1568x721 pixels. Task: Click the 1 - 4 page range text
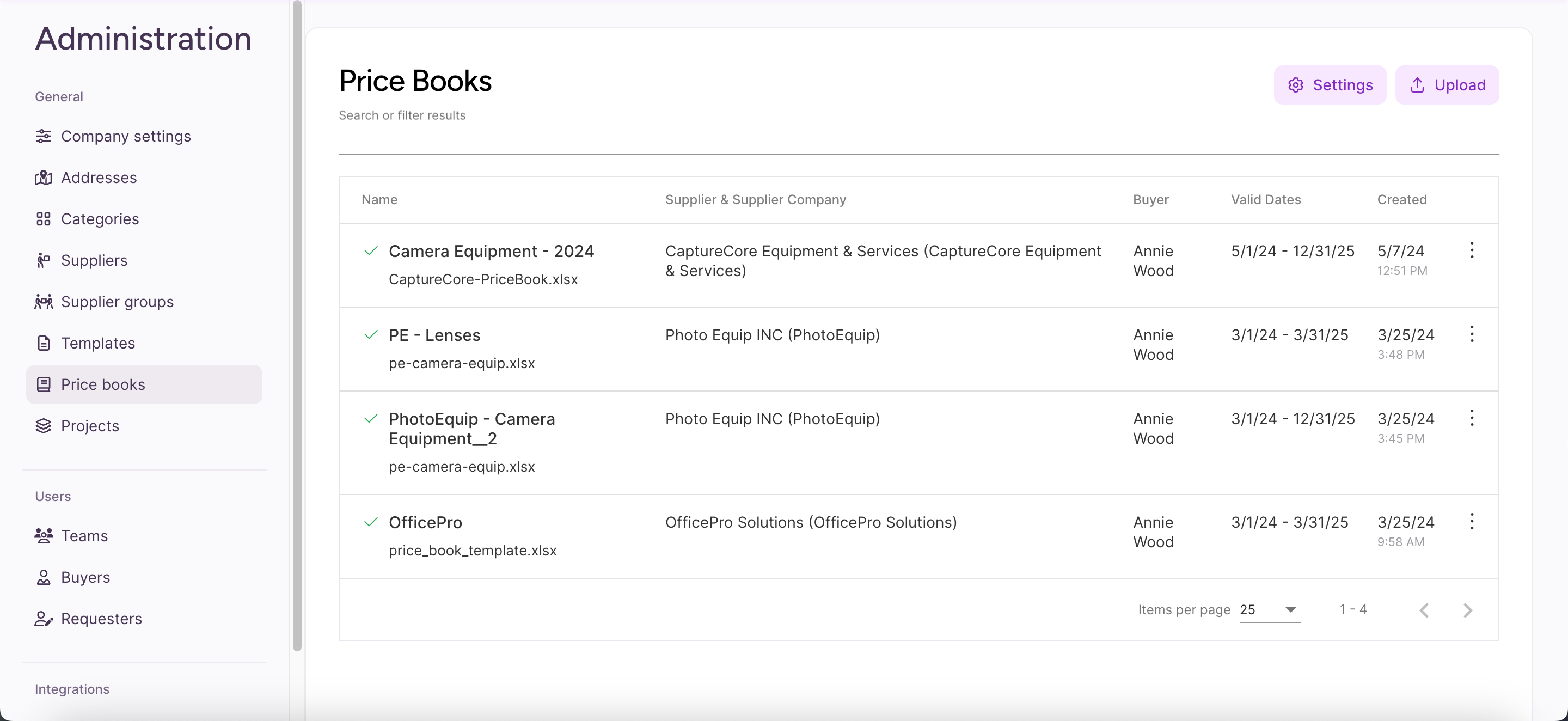(1353, 609)
